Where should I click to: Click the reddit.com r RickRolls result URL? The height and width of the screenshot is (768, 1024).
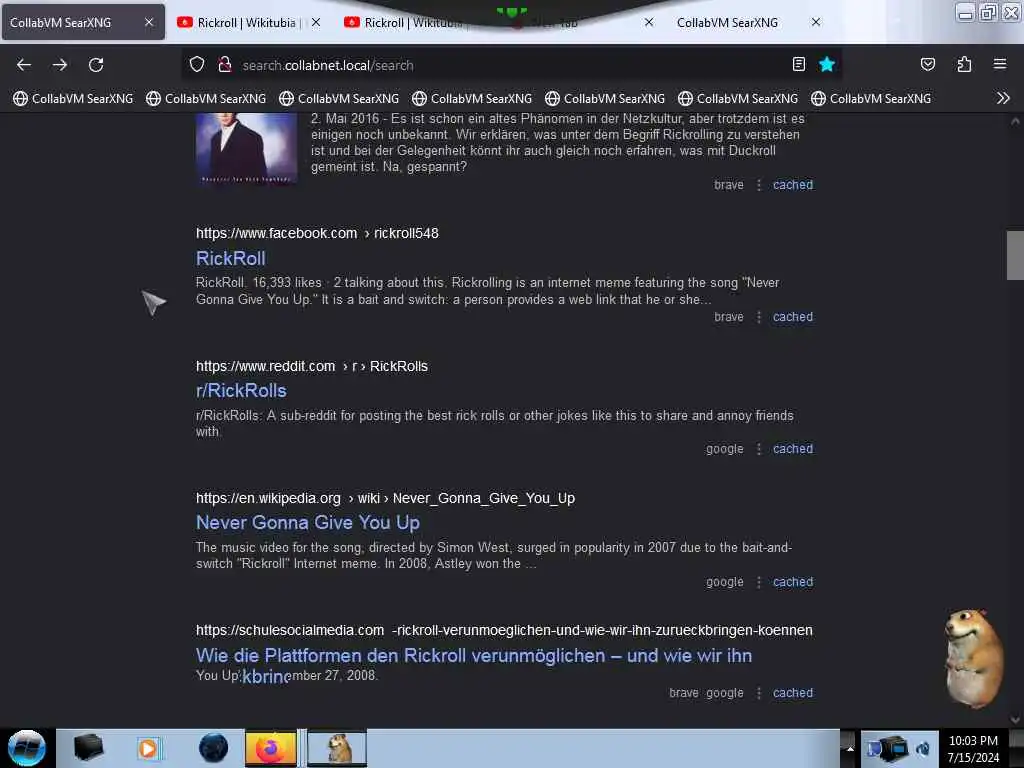312,366
